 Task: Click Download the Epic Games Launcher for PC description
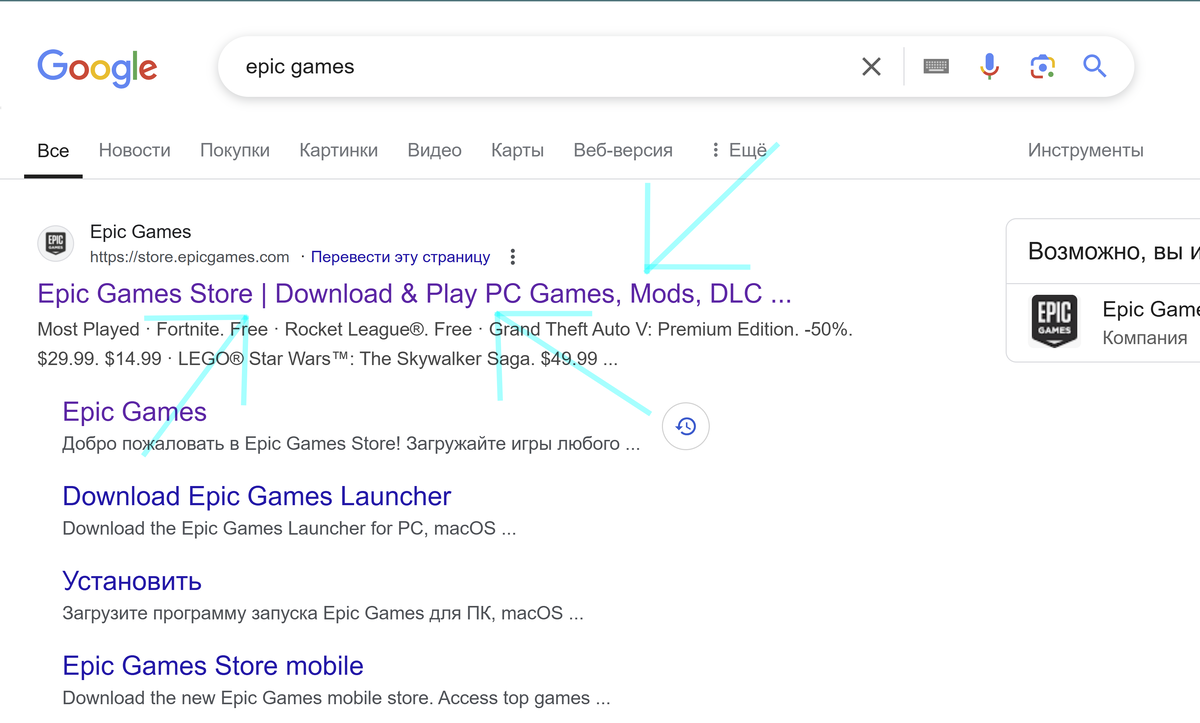289,528
